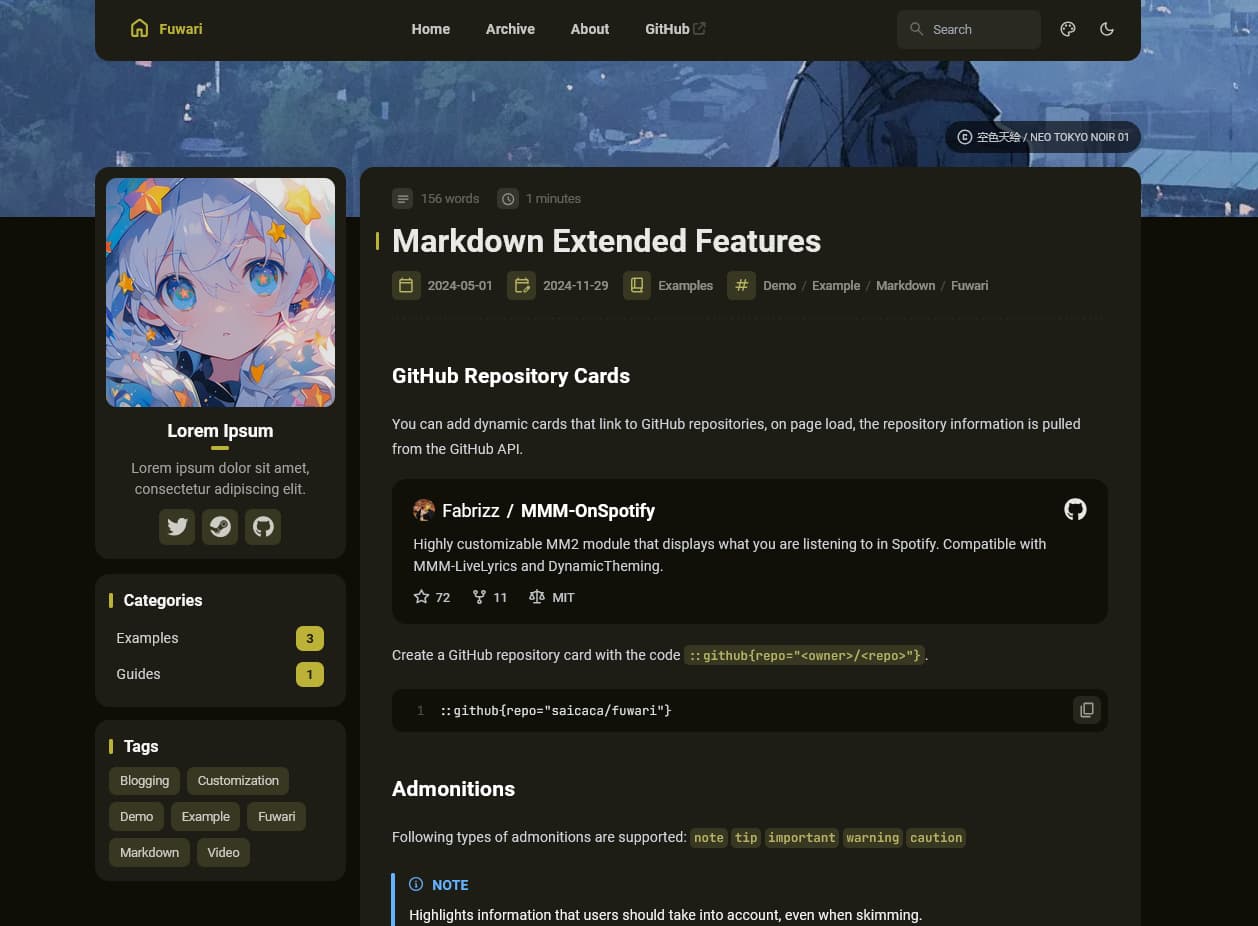Click the star count icon on repo card
1258x926 pixels.
(x=421, y=597)
